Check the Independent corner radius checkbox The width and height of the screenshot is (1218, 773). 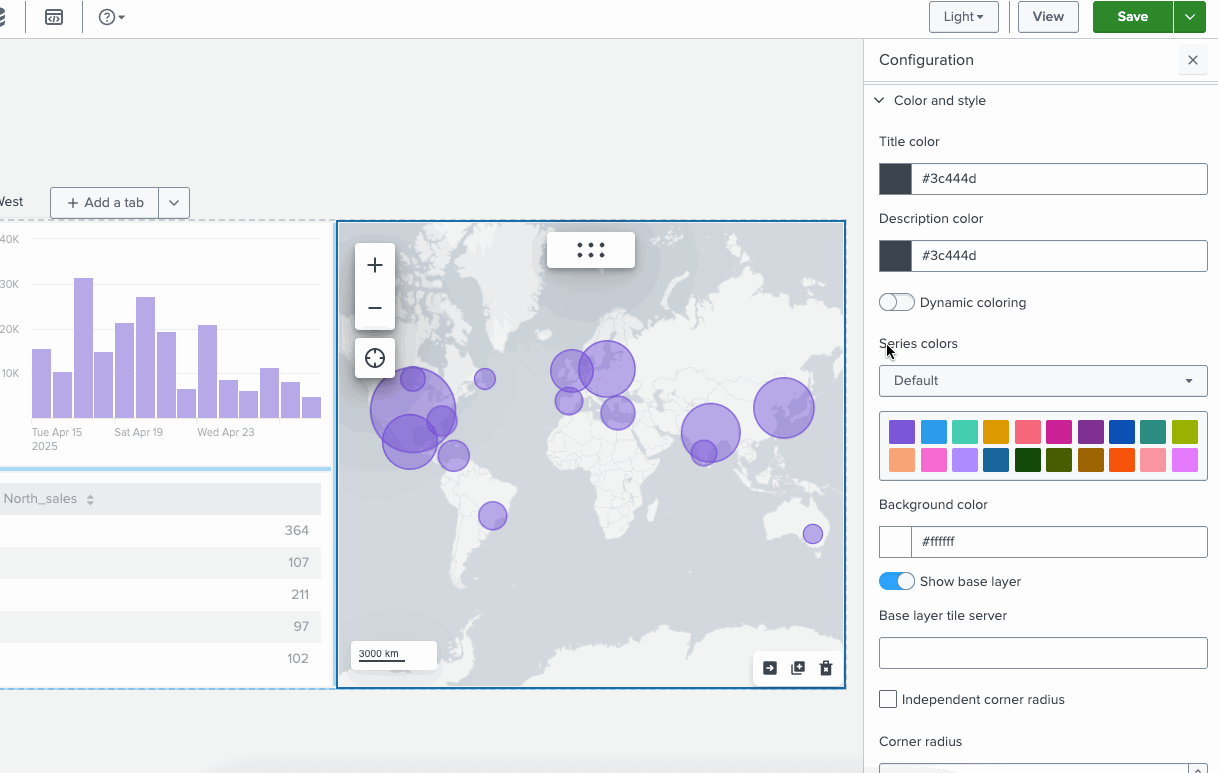pos(888,699)
